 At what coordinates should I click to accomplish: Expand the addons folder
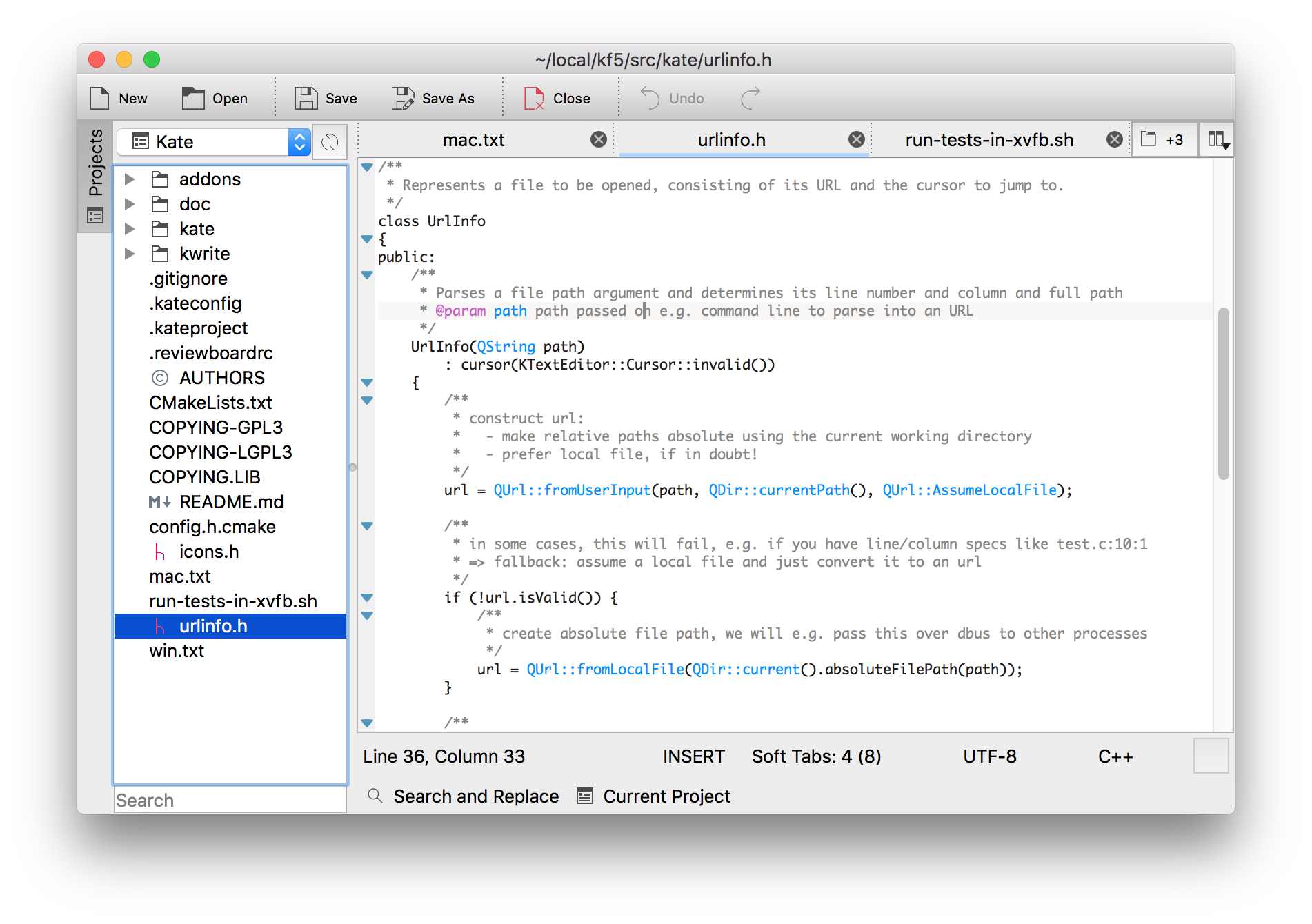click(x=130, y=179)
